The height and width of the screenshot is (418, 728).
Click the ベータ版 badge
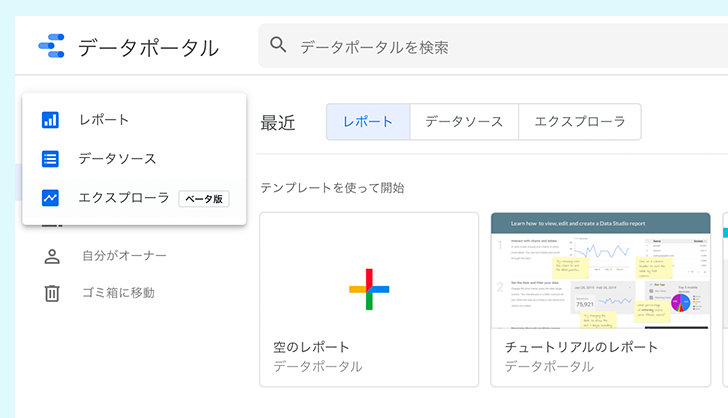coord(204,199)
